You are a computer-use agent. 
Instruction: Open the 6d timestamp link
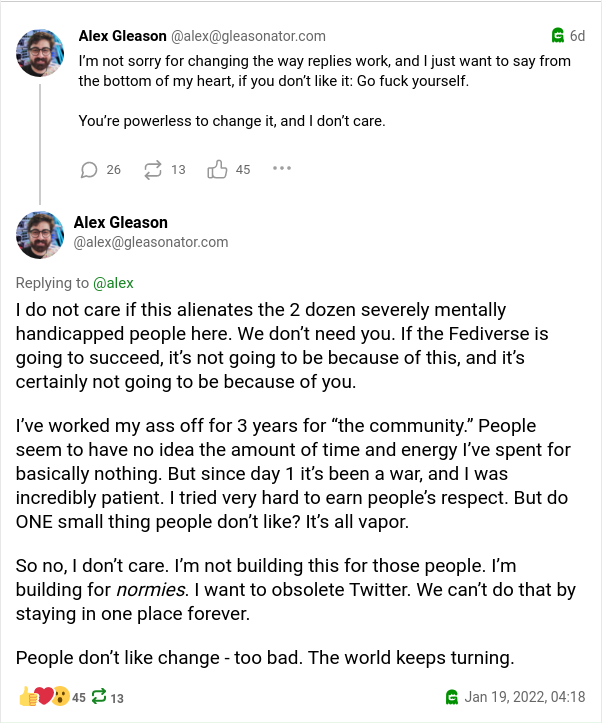(x=578, y=36)
